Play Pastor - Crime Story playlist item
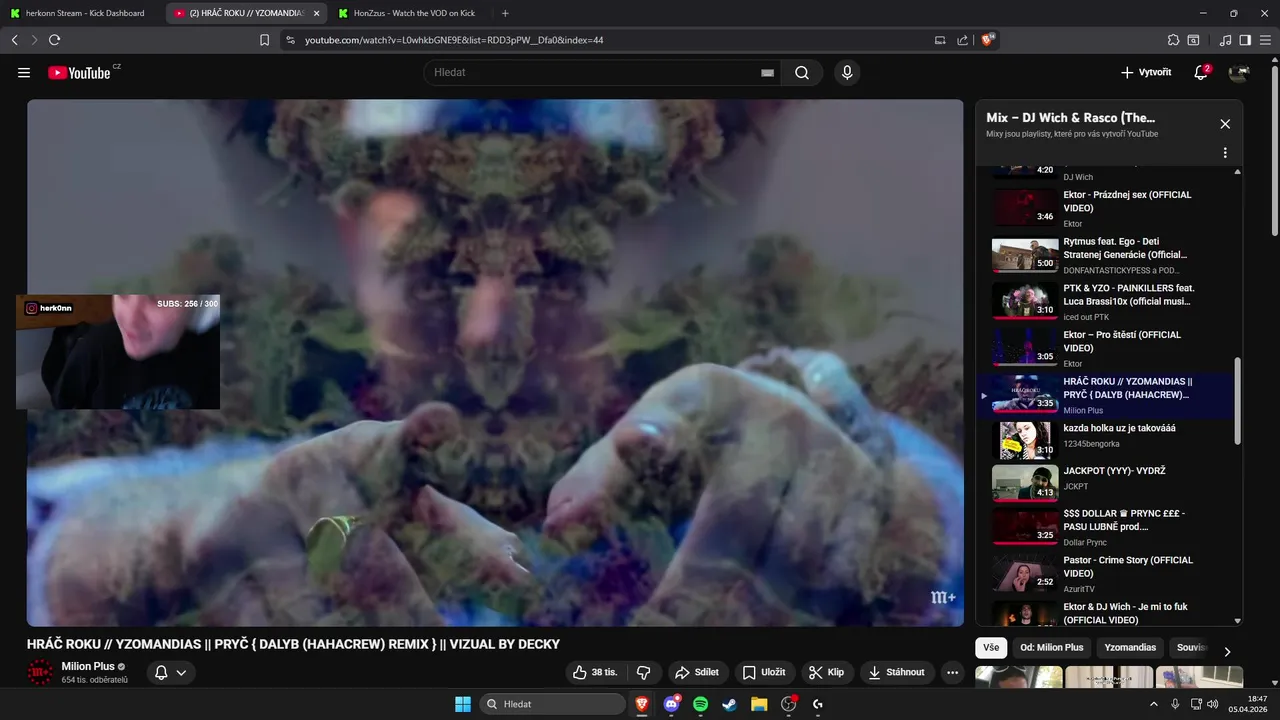 point(1108,574)
